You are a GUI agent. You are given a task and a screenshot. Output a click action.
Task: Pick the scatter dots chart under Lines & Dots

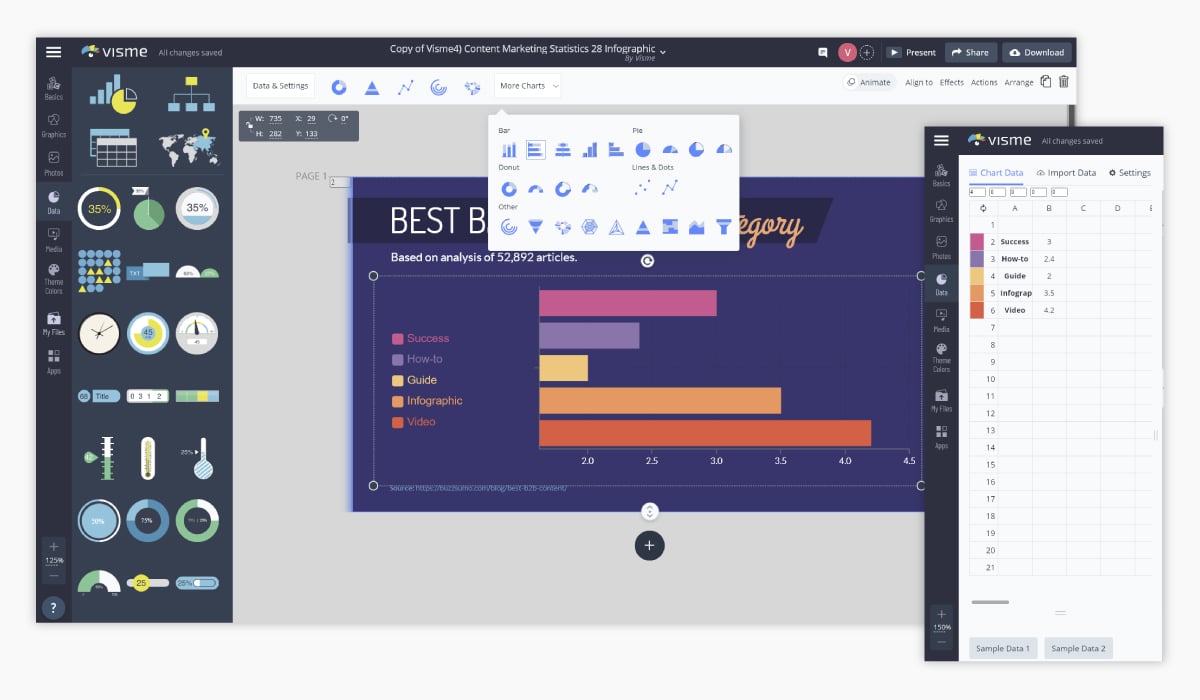pos(642,187)
